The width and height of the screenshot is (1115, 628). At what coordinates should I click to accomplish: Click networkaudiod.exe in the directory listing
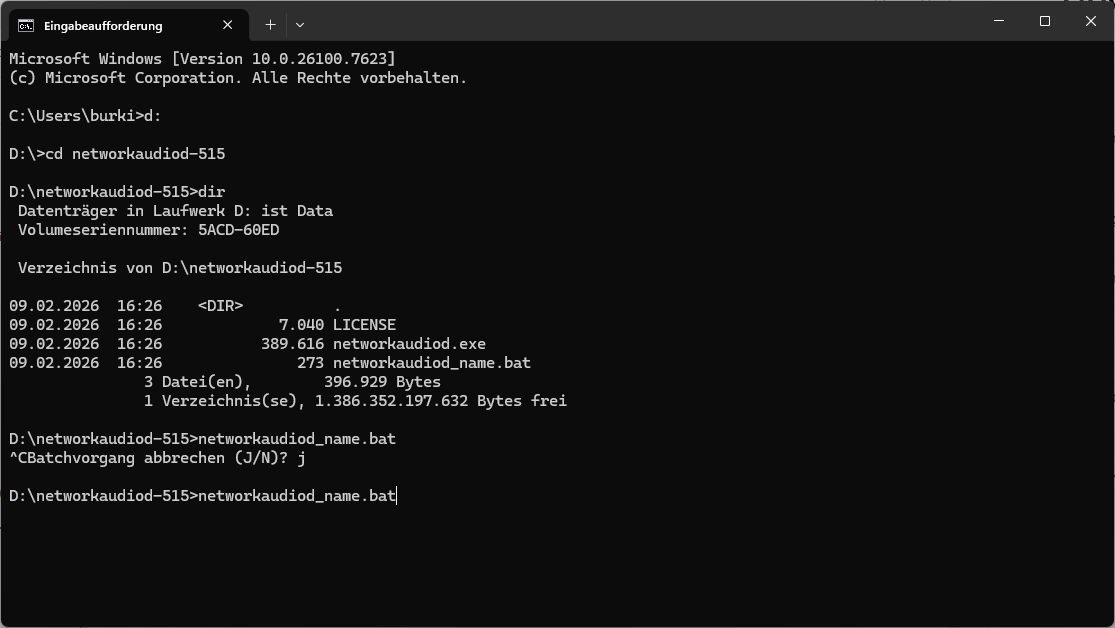point(409,344)
